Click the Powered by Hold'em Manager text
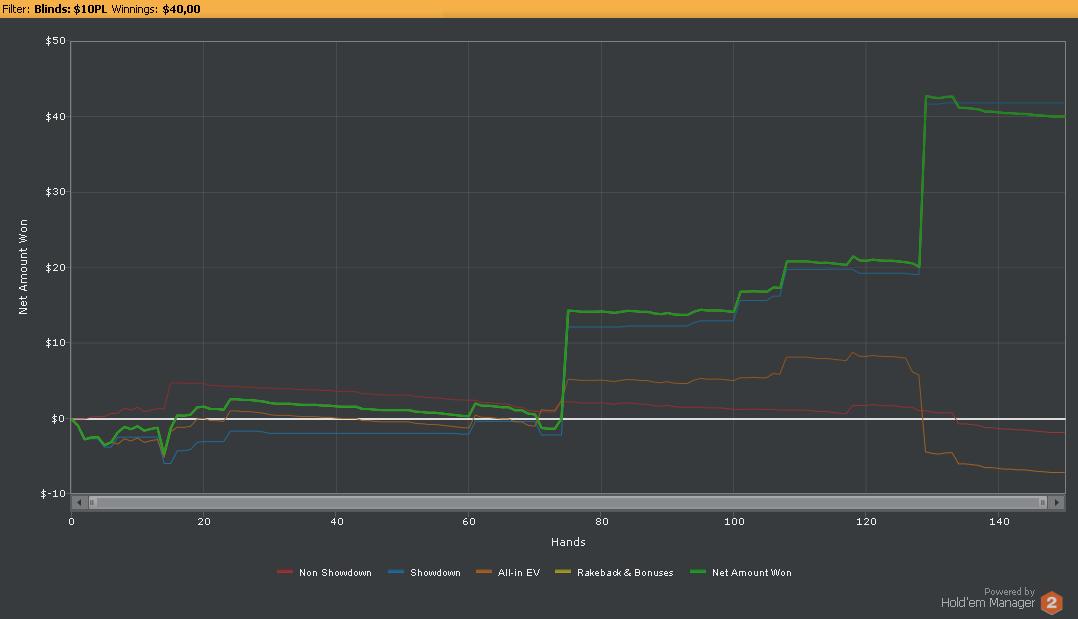This screenshot has width=1078, height=619. [x=987, y=598]
